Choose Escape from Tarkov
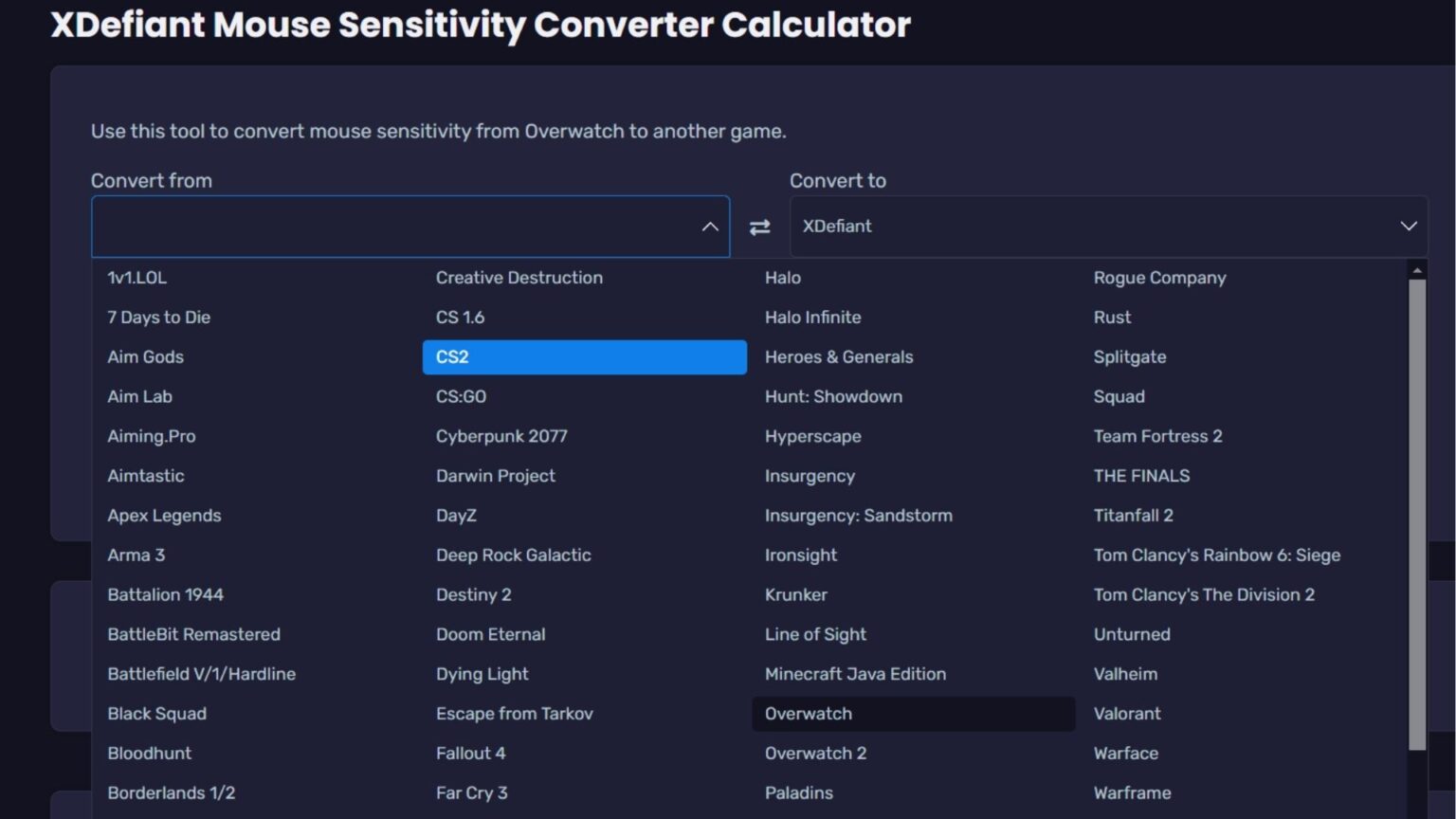Screen dimensions: 1456x819 [x=515, y=714]
